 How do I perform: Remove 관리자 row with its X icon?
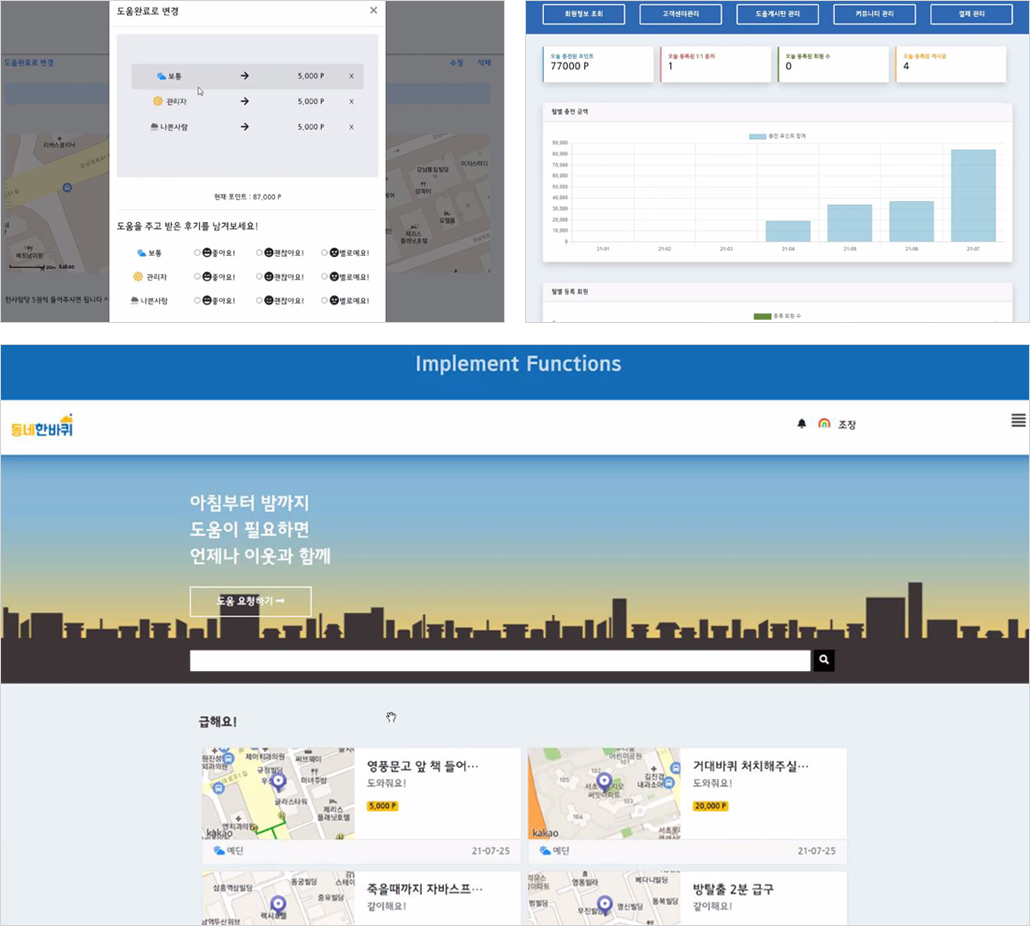(351, 102)
